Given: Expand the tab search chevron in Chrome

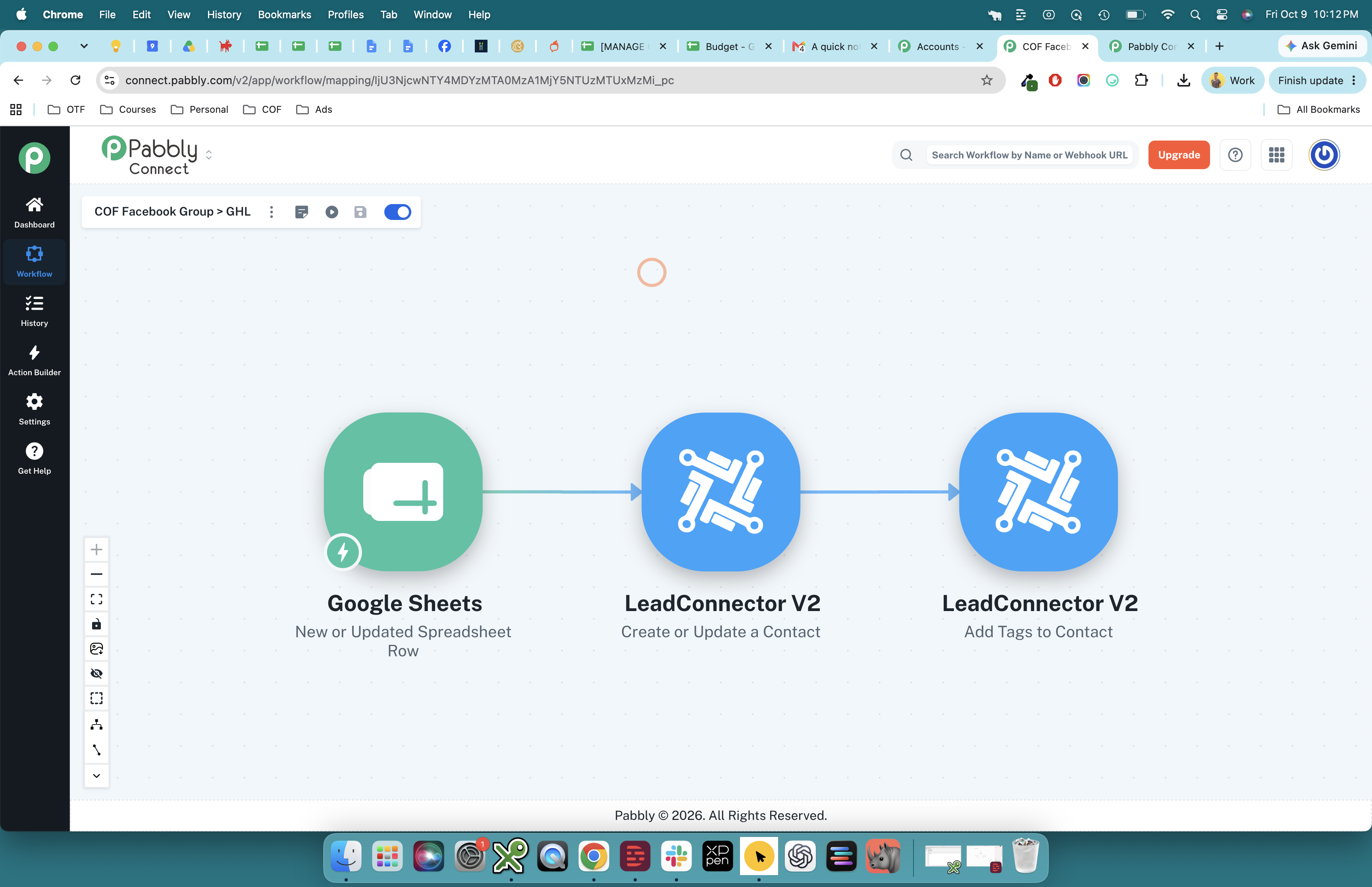Looking at the screenshot, I should click(84, 46).
